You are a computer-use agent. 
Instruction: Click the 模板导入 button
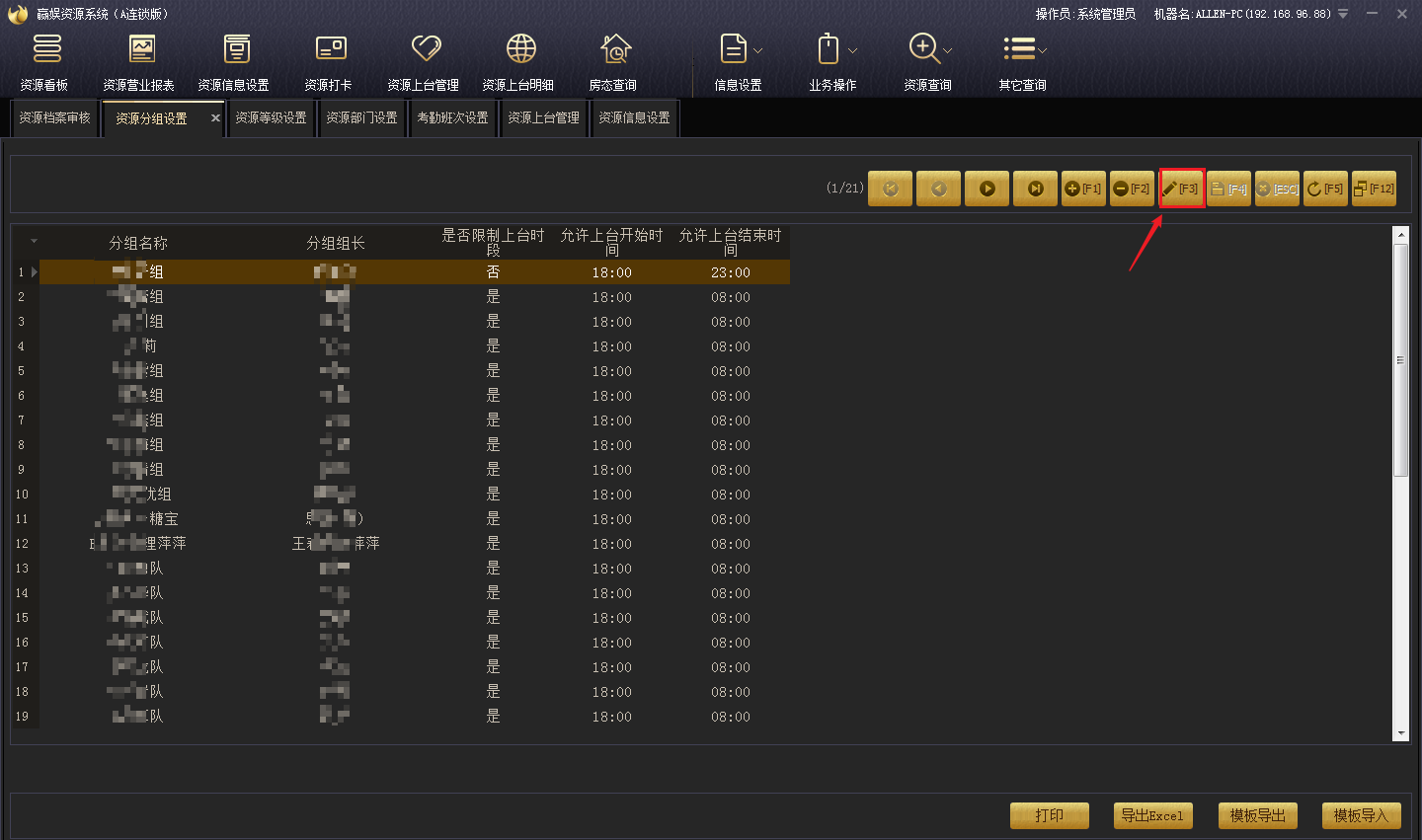click(x=1362, y=815)
